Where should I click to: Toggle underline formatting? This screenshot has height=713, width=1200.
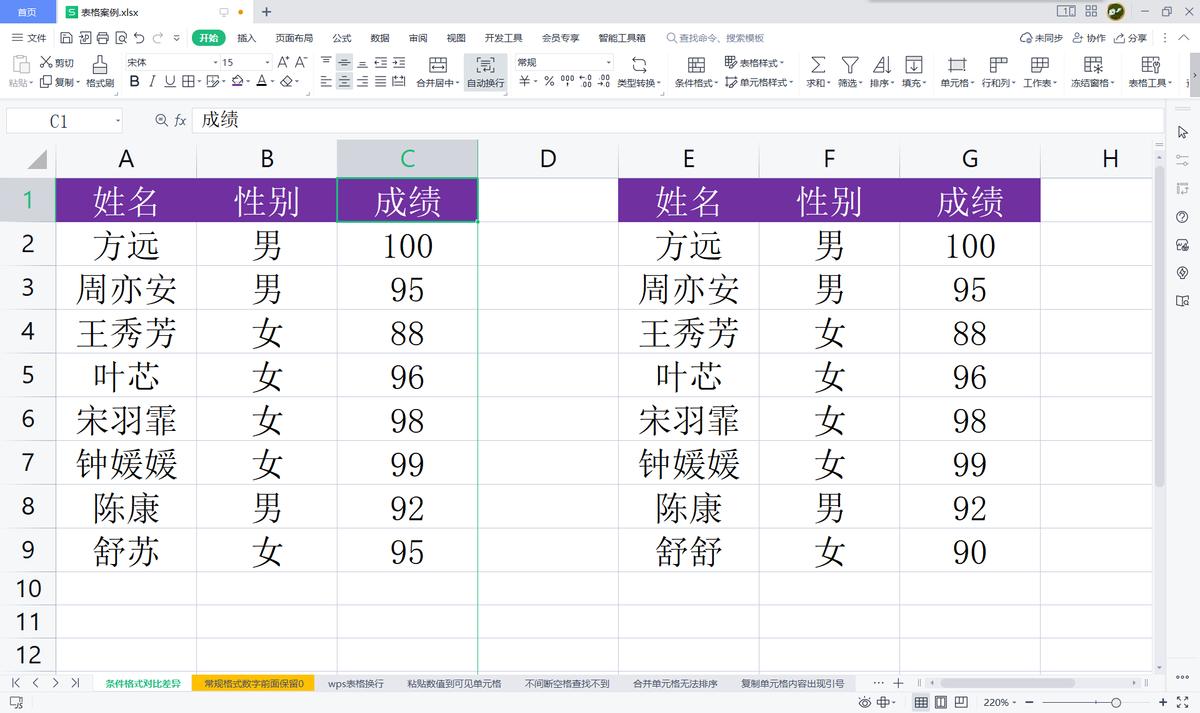pos(168,80)
